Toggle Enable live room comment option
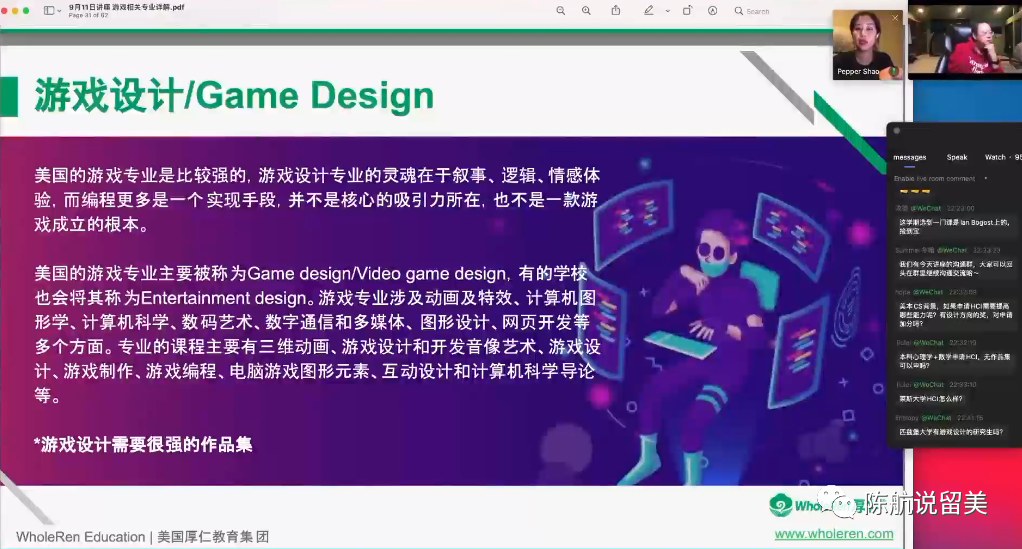1022x549 pixels. click(x=985, y=178)
